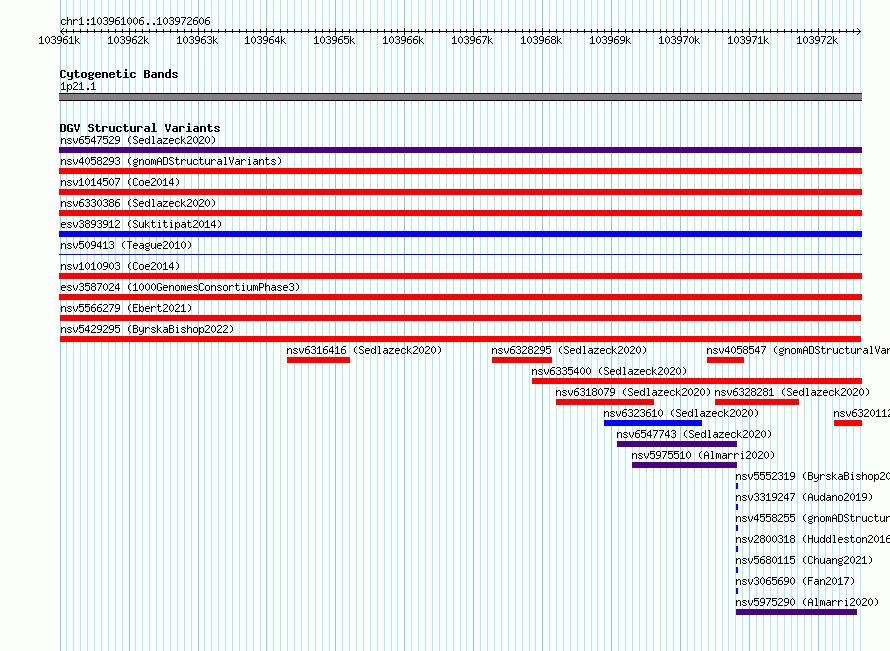Click the red bar under nsv1014507
890x651 pixels.
pos(460,192)
